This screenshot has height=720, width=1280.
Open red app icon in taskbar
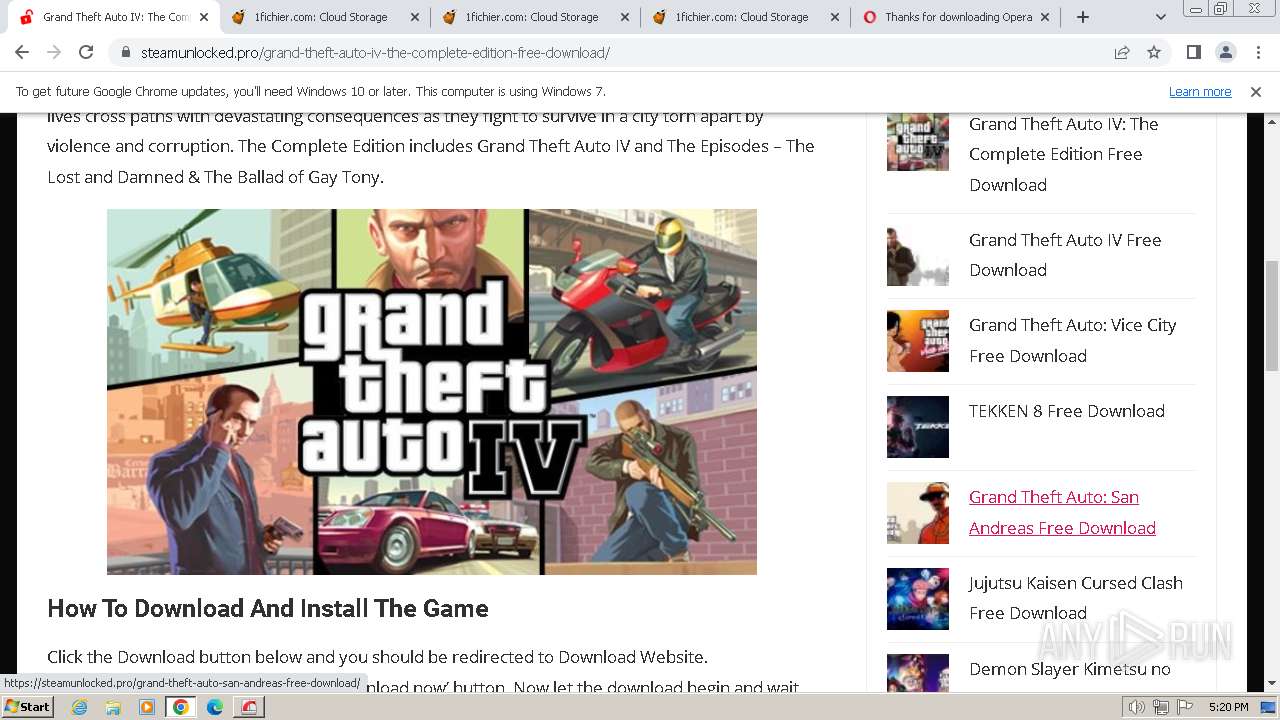click(249, 707)
